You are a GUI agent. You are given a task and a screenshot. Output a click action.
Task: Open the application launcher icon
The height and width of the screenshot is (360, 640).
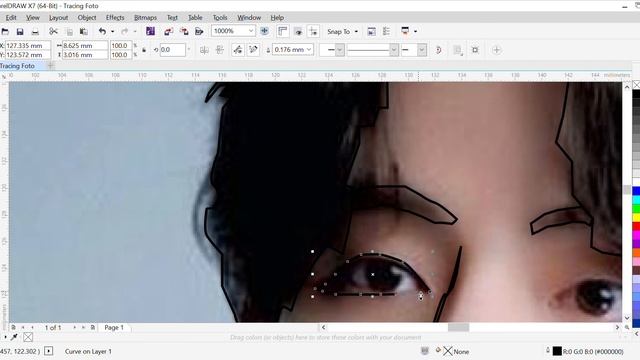pos(405,31)
